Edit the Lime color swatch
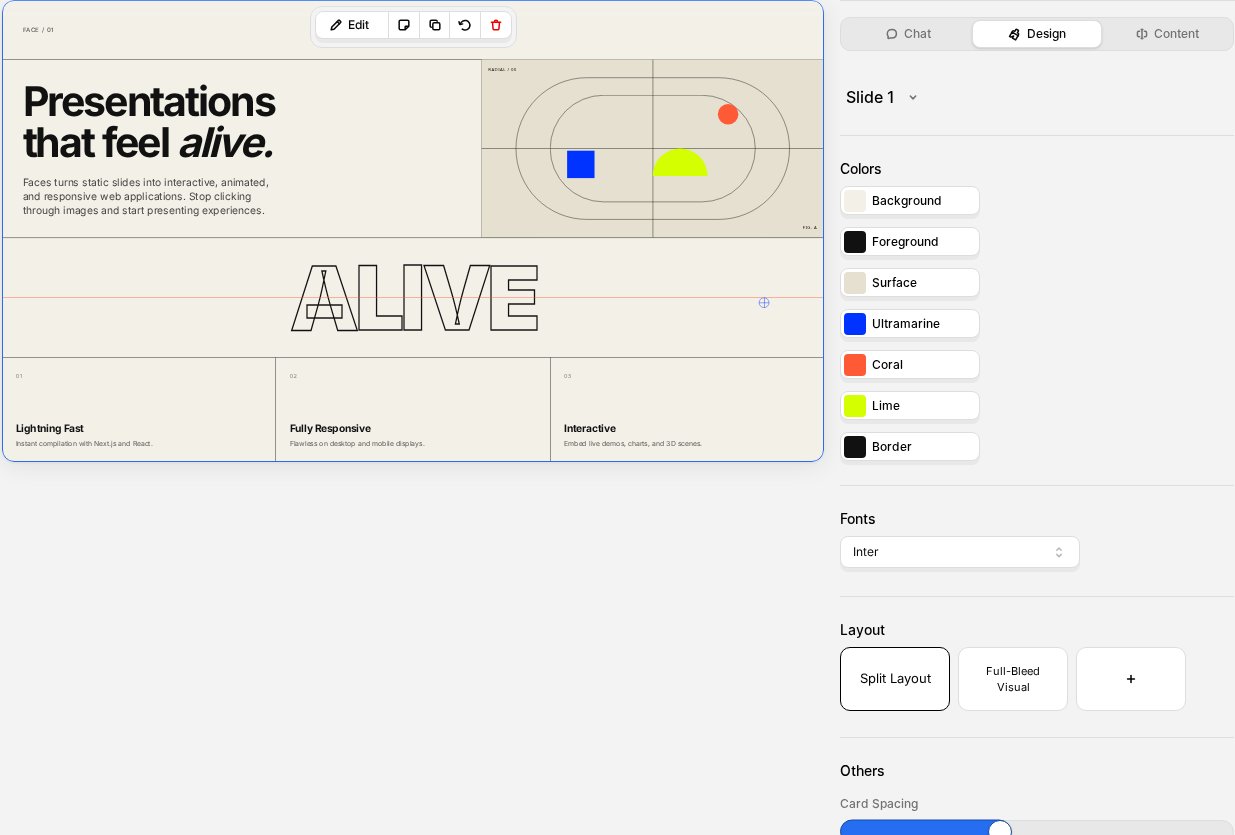The width and height of the screenshot is (1235, 835). (x=910, y=406)
